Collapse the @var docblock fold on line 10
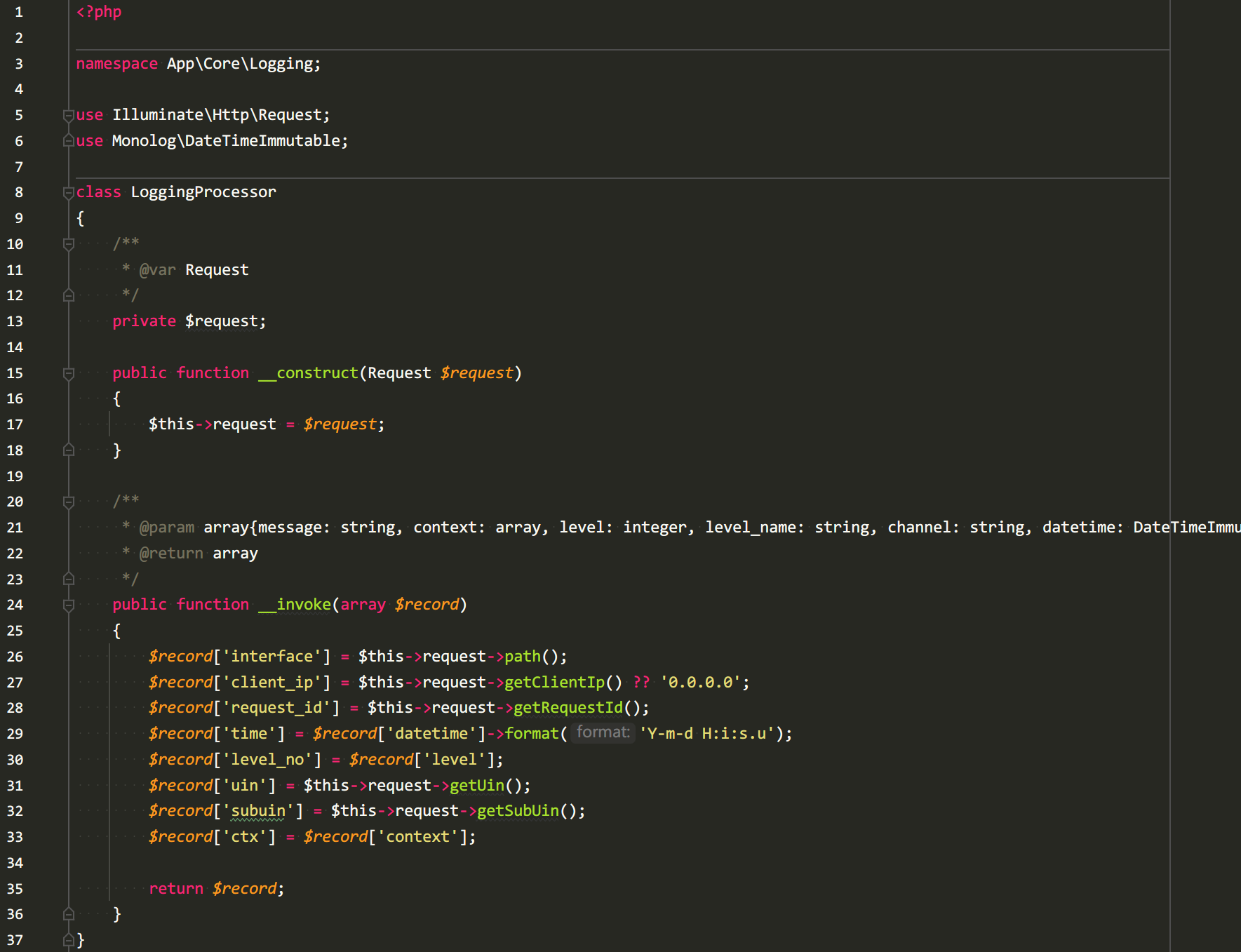This screenshot has width=1241, height=952. click(x=69, y=244)
